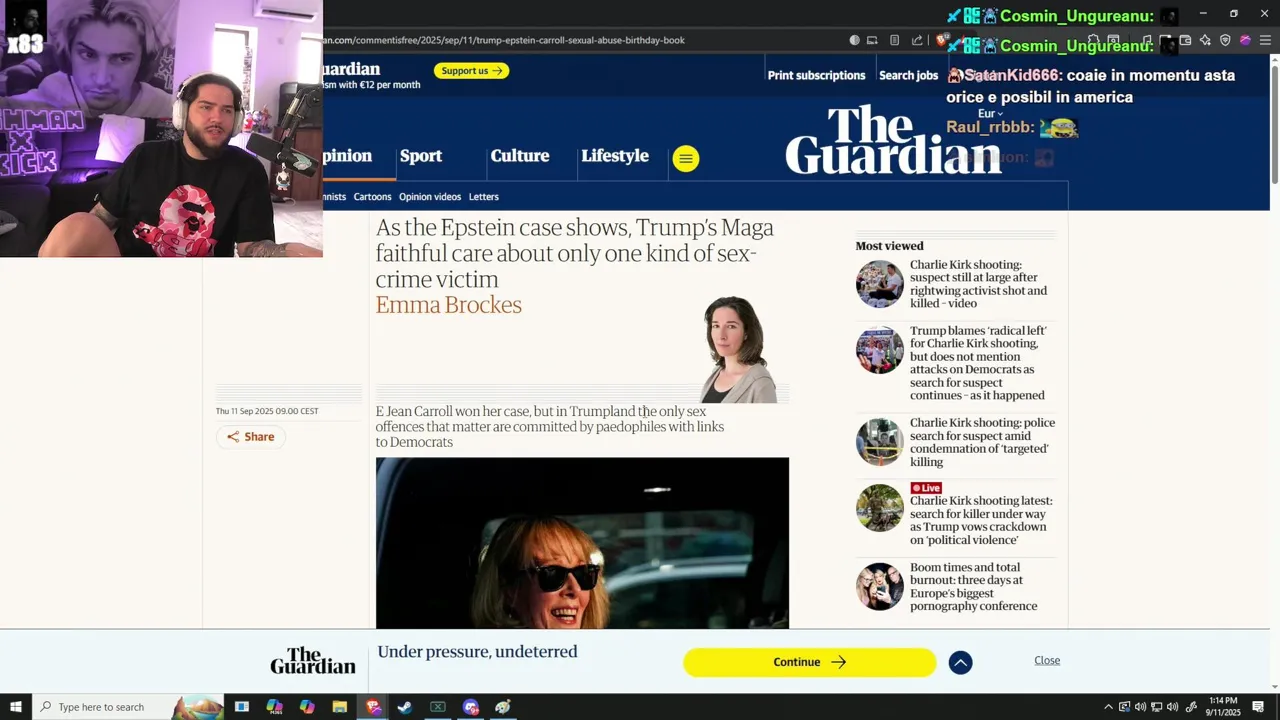Click the link-shaped tray icon
Viewport: 1280px width, 720px height.
(1191, 707)
